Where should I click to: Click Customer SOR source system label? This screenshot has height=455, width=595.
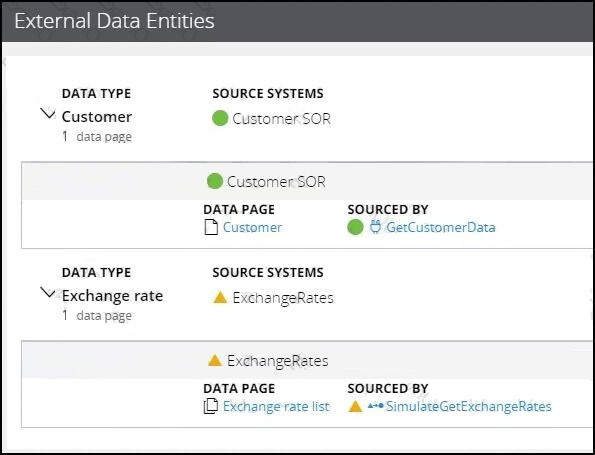pyautogui.click(x=281, y=119)
